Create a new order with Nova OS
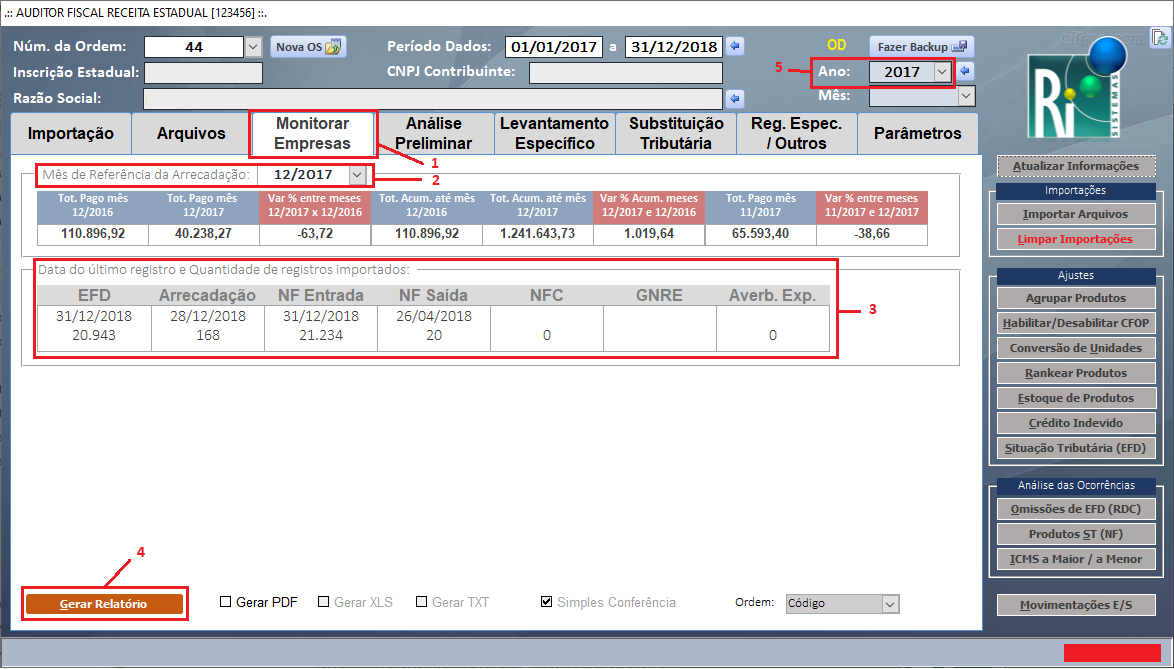Screen dimensions: 1174x669 pos(309,46)
